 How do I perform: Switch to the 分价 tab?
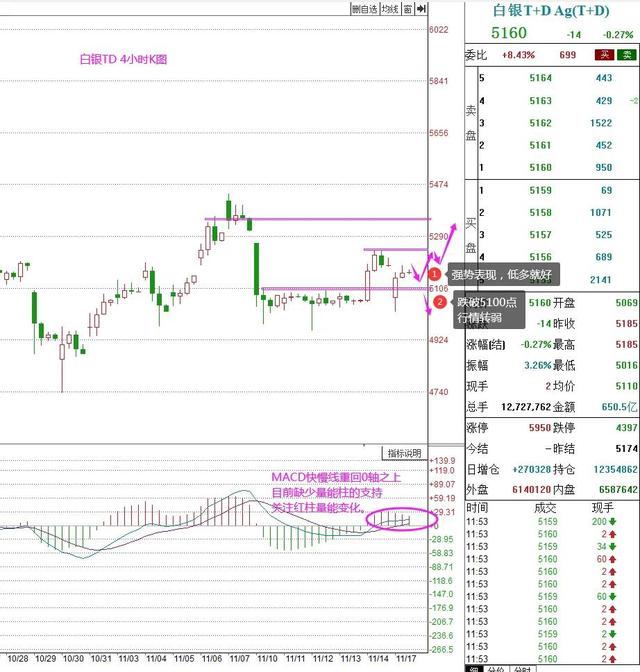tap(496, 669)
